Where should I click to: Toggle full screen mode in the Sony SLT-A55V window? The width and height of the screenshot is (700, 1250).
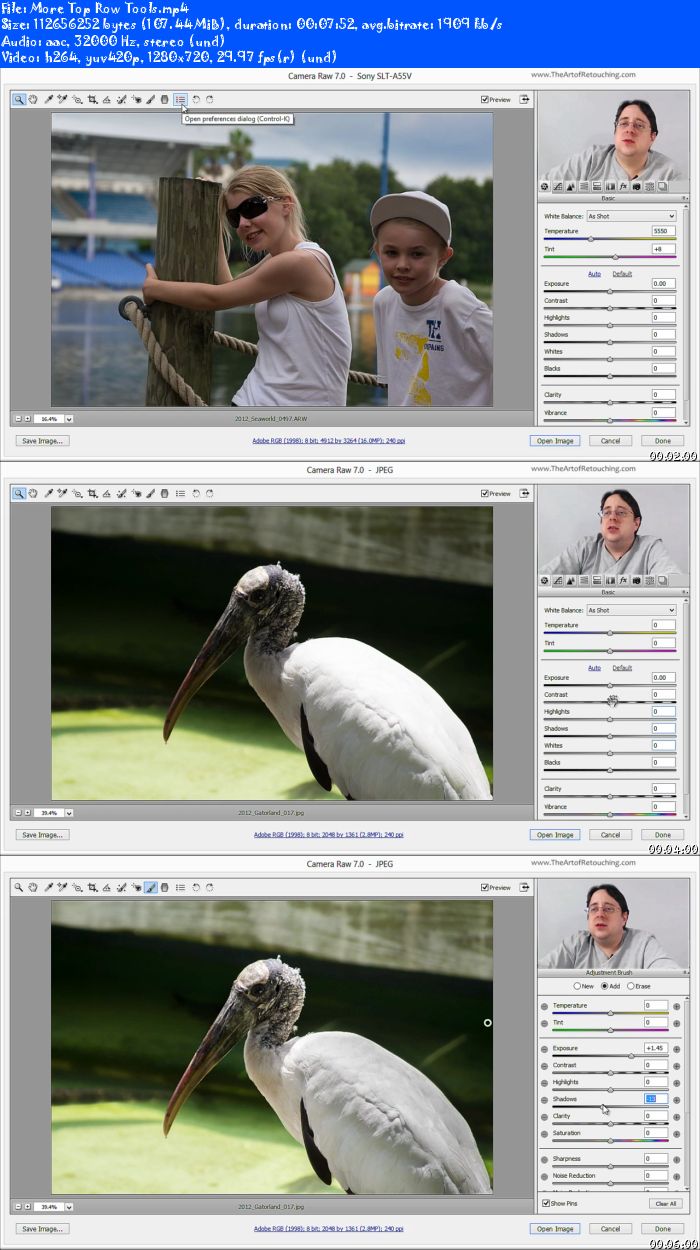(x=522, y=99)
